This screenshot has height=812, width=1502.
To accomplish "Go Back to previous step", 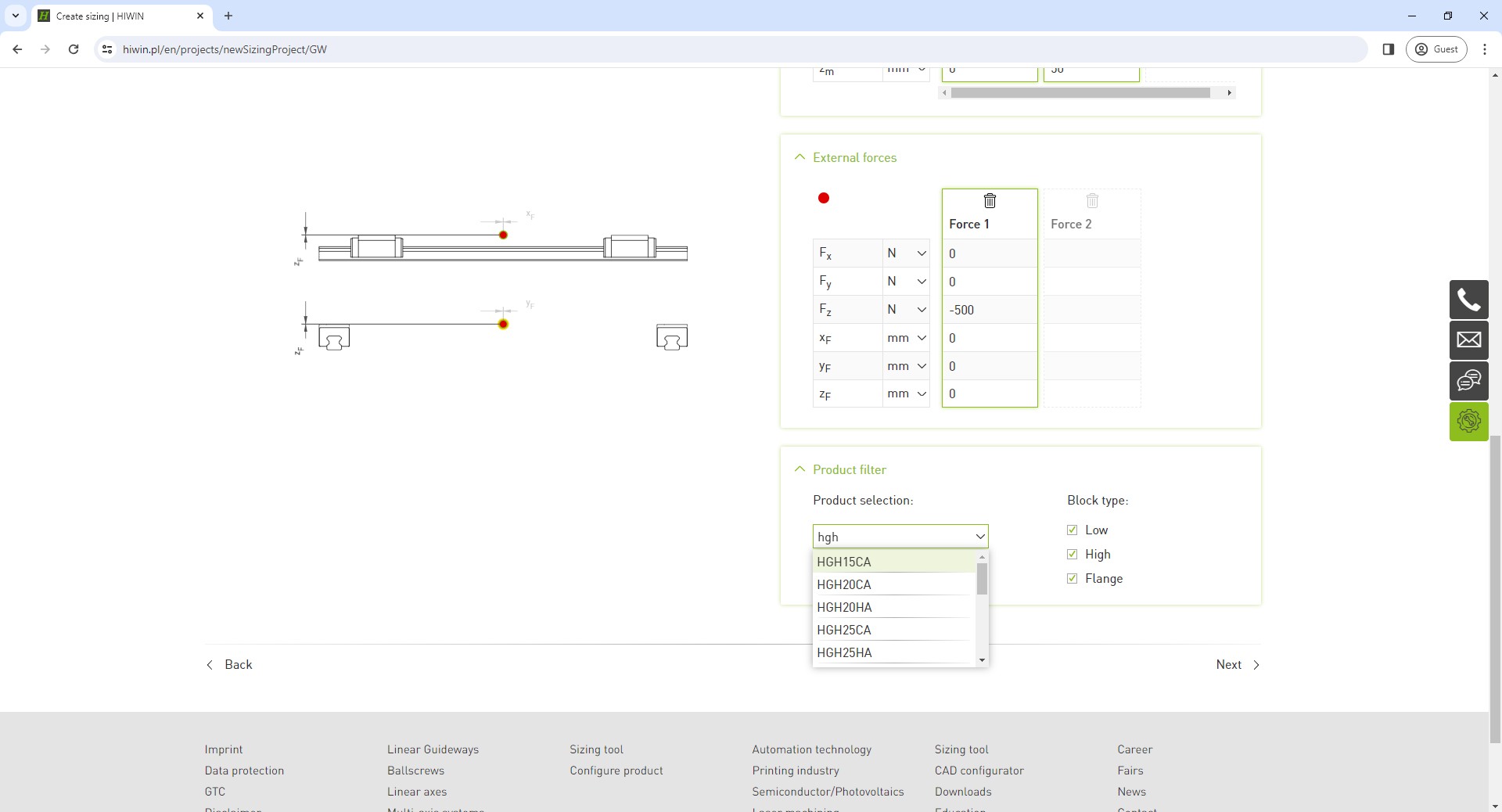I will [229, 665].
